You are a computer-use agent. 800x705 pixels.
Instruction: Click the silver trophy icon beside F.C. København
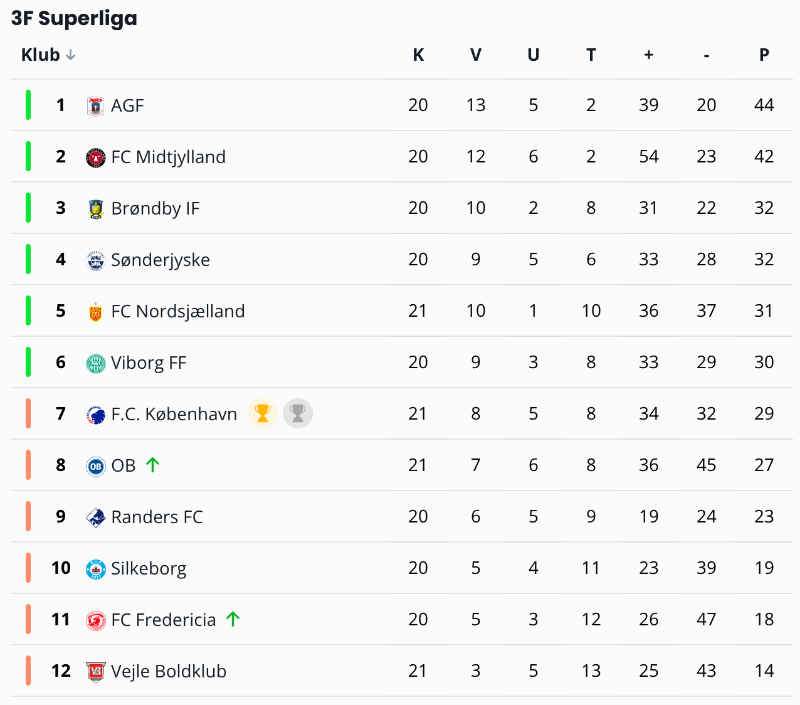[x=298, y=414]
